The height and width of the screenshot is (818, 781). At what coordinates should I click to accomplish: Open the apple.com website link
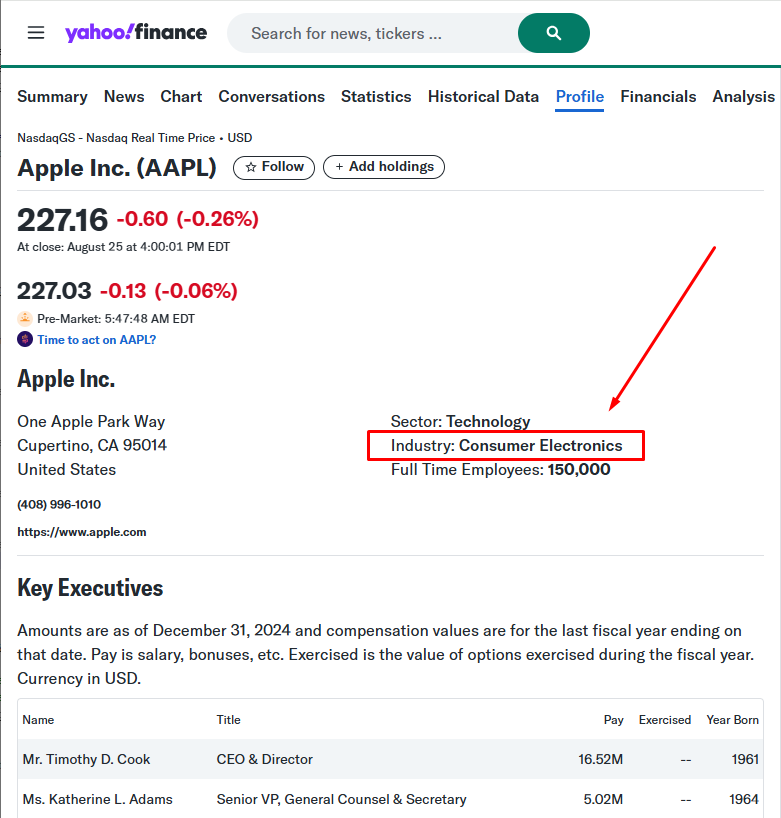click(x=82, y=532)
